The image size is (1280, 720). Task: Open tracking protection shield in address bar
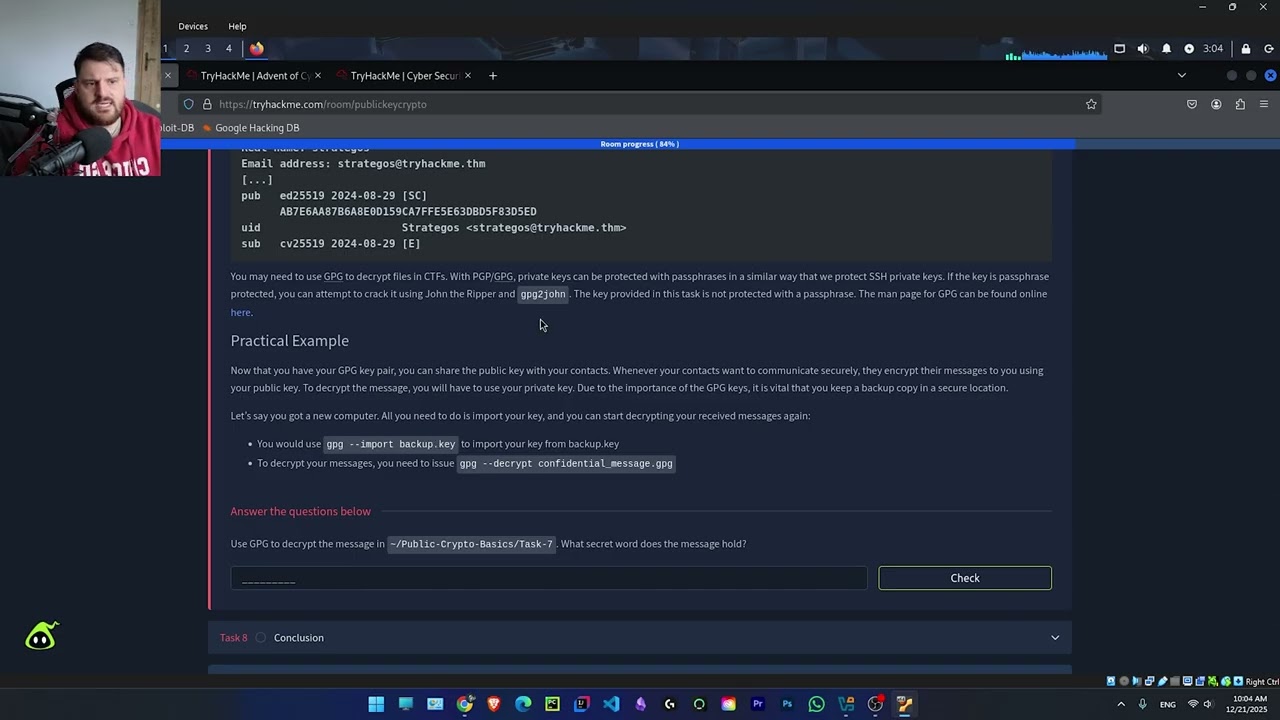click(x=188, y=104)
